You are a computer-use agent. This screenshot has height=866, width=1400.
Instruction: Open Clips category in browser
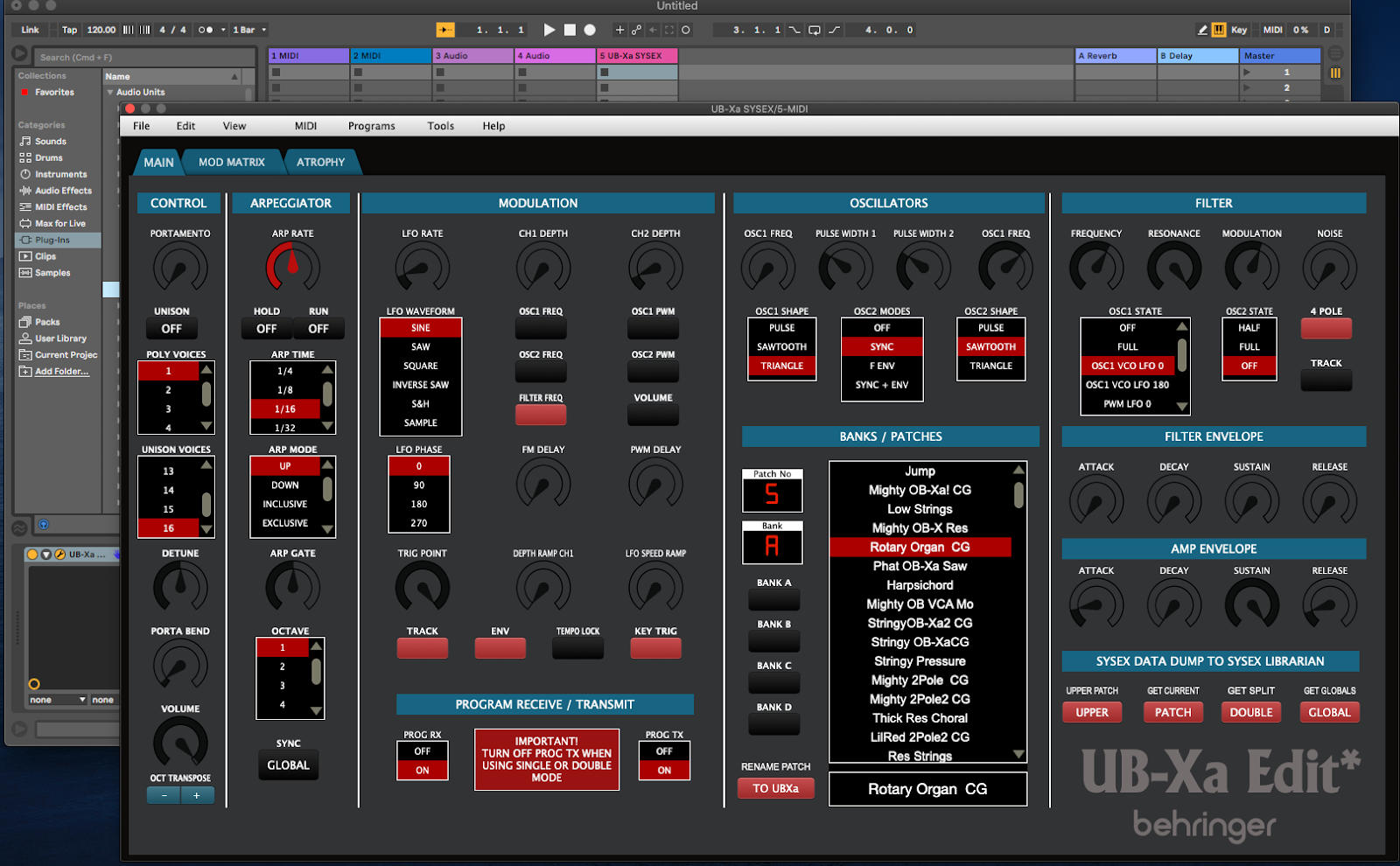point(45,256)
